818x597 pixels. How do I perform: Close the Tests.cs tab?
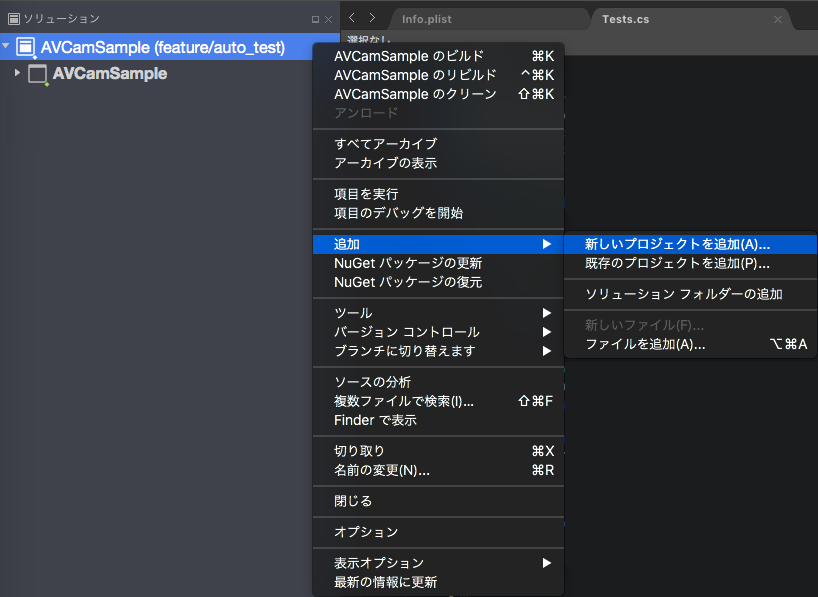pyautogui.click(x=777, y=19)
